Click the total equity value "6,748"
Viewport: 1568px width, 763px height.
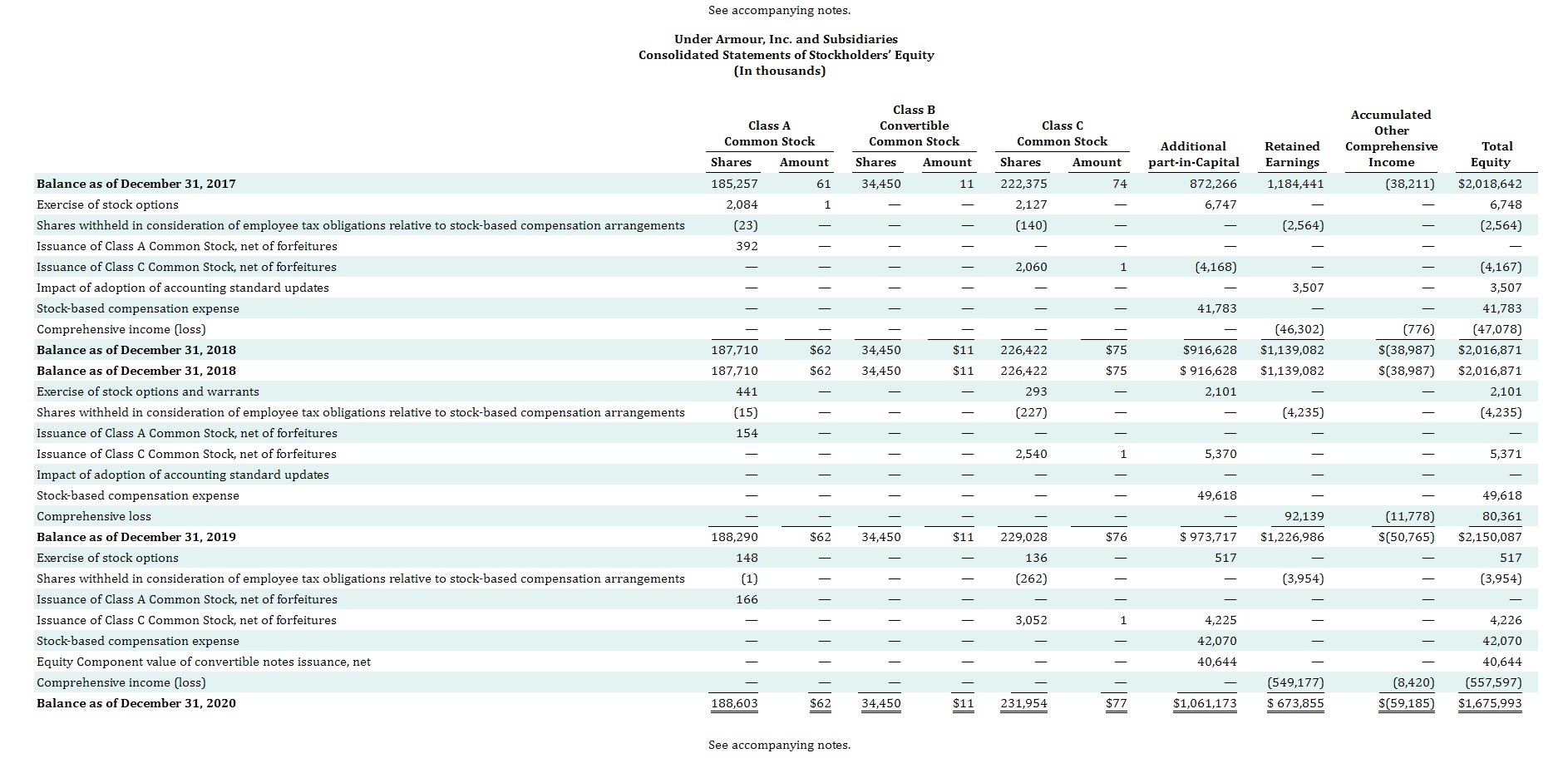pos(1506,204)
